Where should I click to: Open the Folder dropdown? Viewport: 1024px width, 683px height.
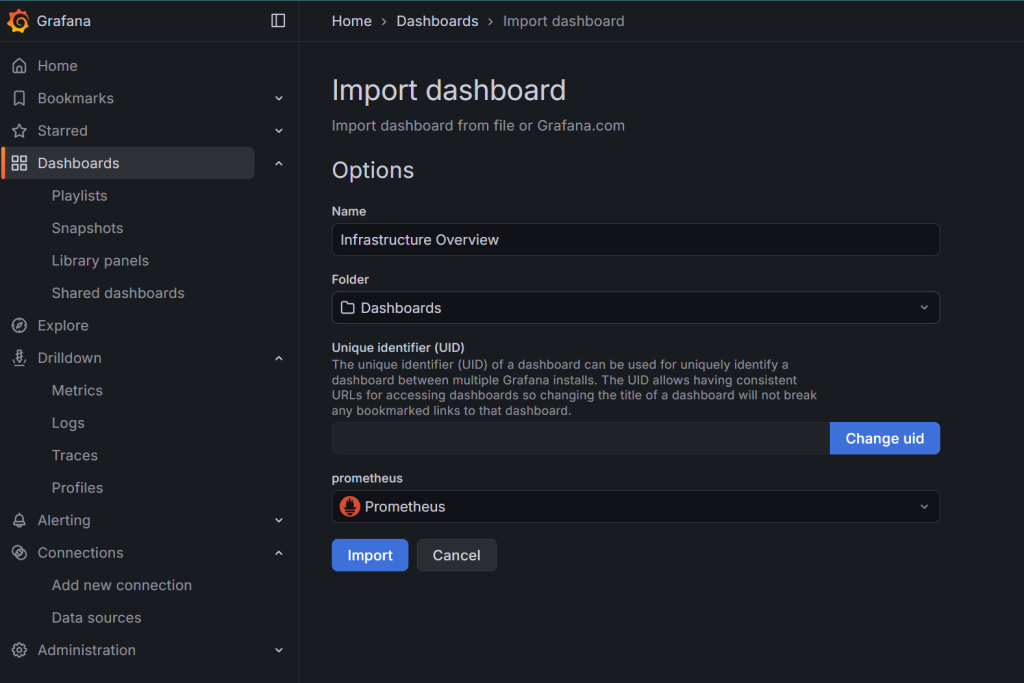pyautogui.click(x=635, y=308)
